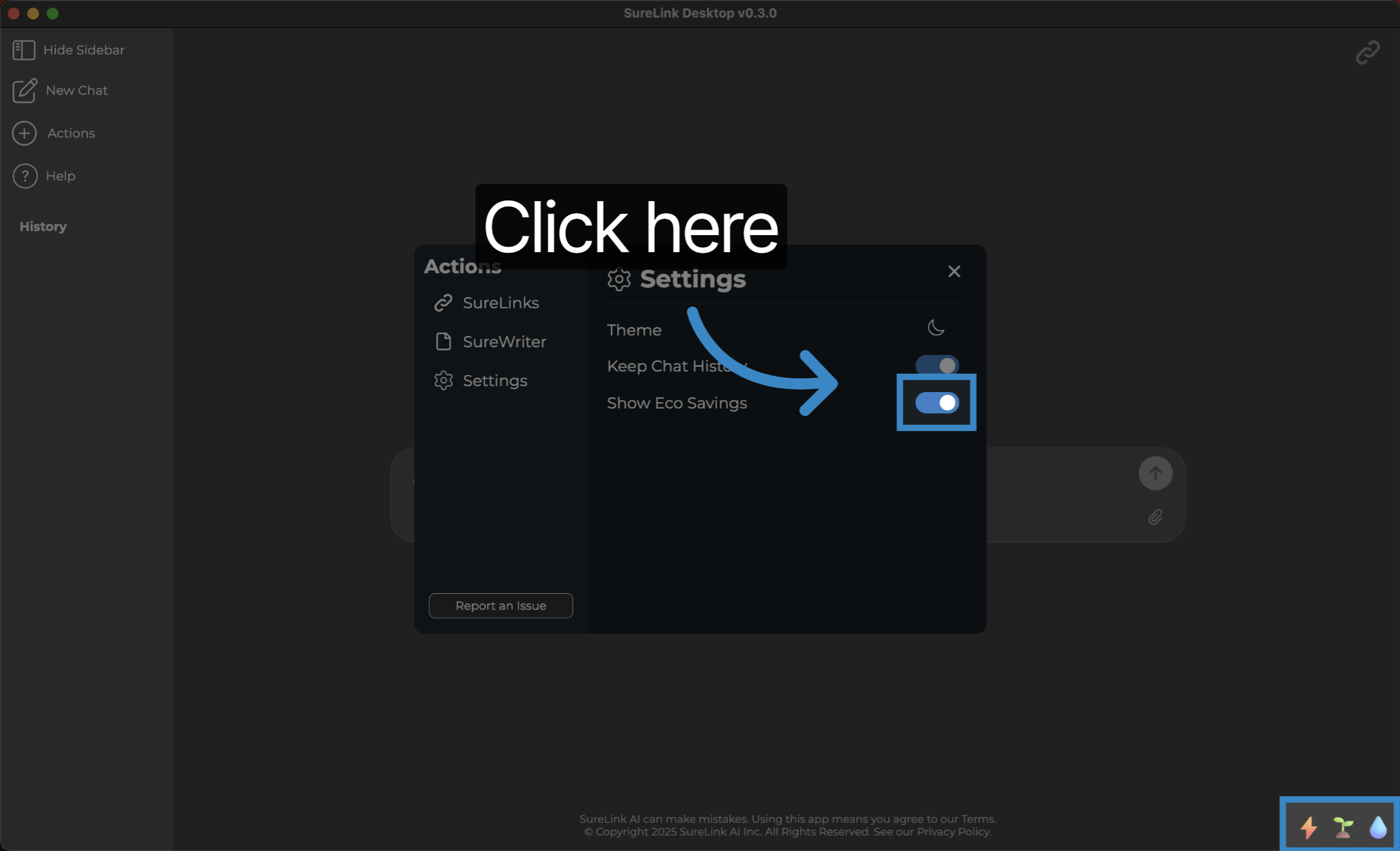Viewport: 1400px width, 851px height.
Task: Click the paperclip attachment icon
Action: [1155, 517]
